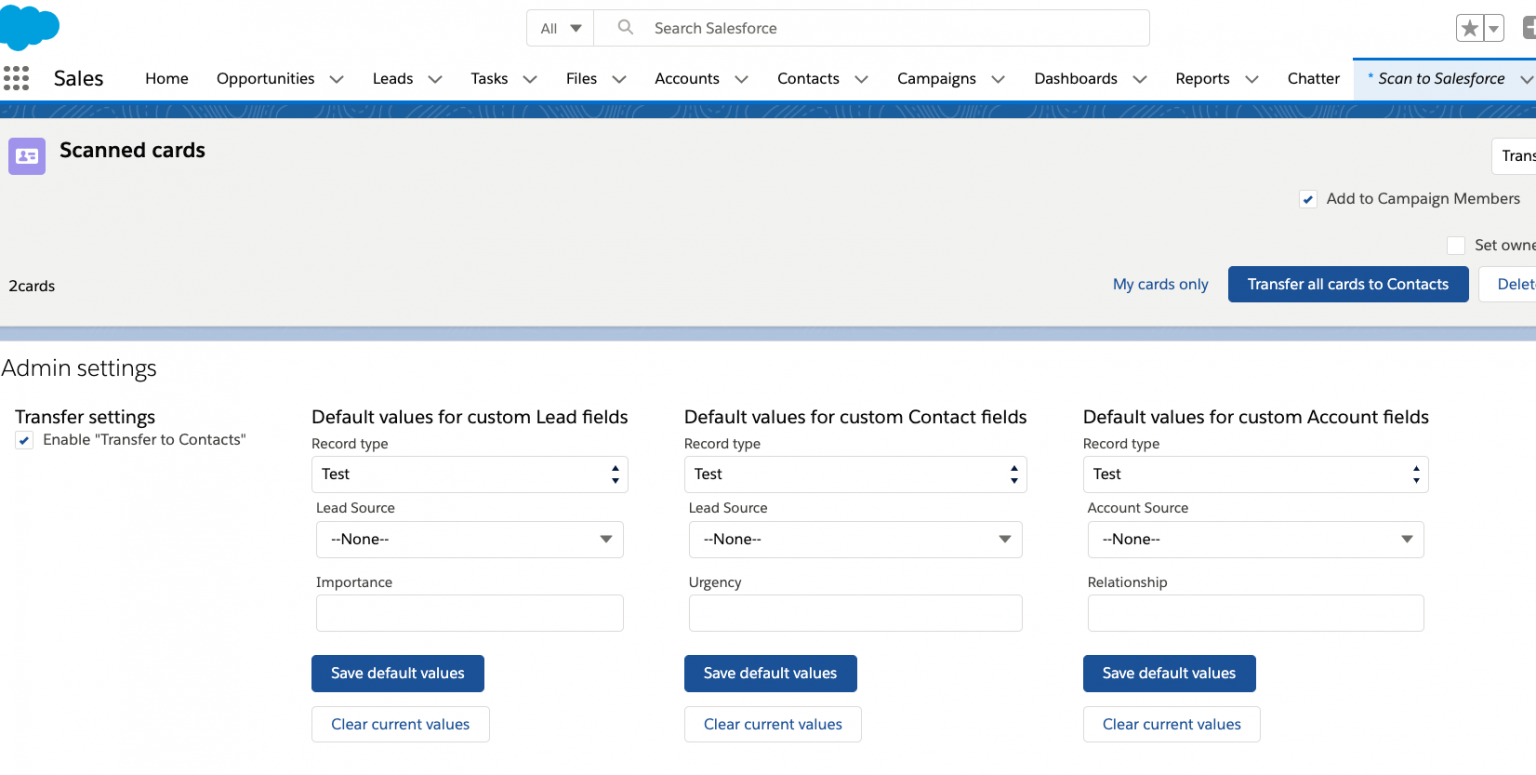Expand the Files tab chevron
The height and width of the screenshot is (775, 1536).
click(619, 79)
